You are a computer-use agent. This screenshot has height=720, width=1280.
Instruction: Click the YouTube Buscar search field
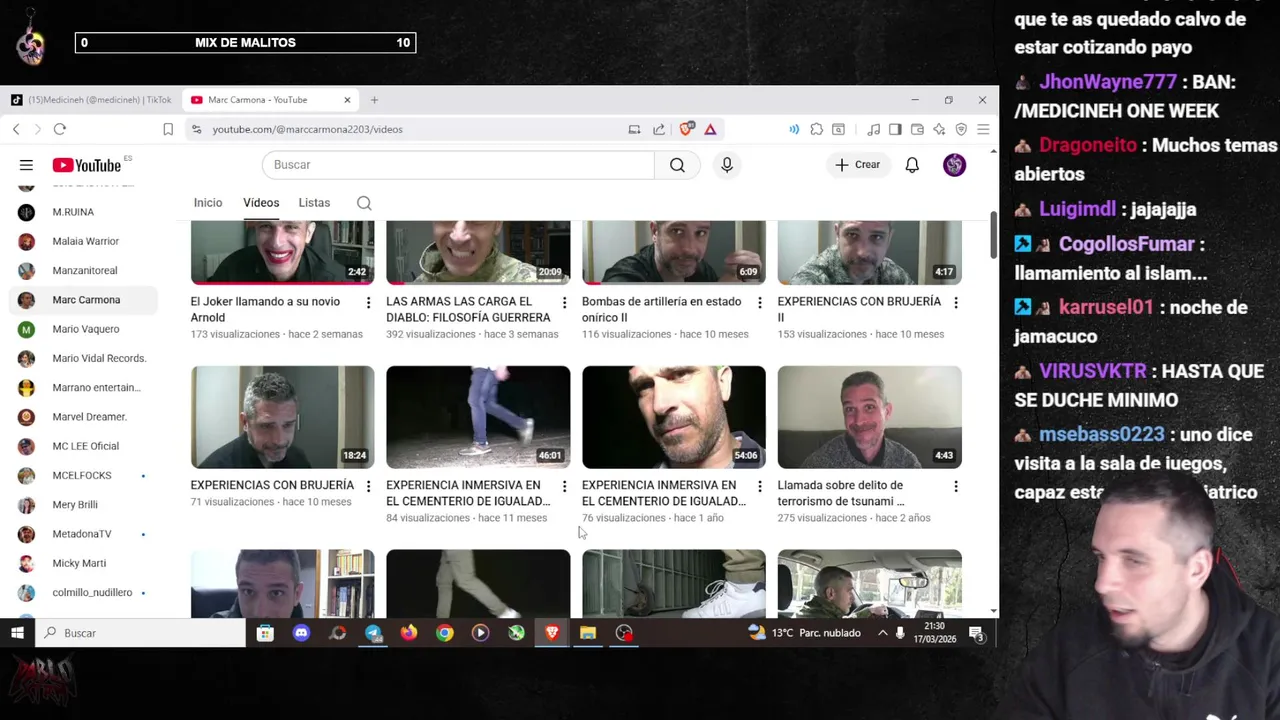[x=458, y=165]
